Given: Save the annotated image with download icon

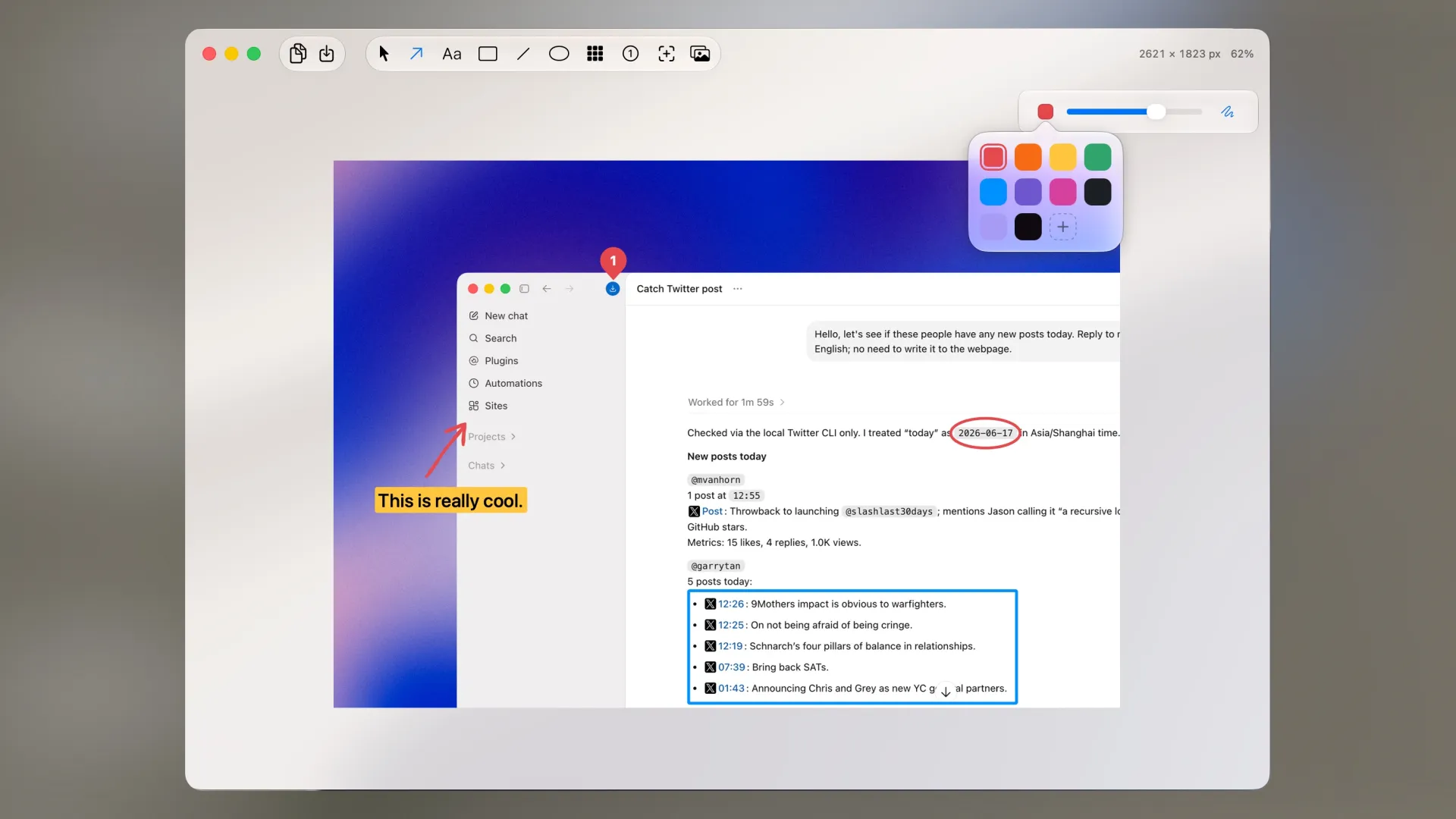Looking at the screenshot, I should pos(327,54).
